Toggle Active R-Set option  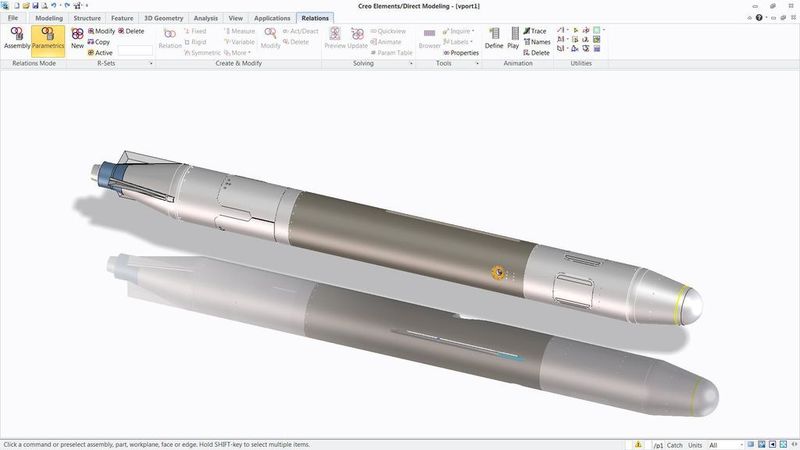(100, 53)
